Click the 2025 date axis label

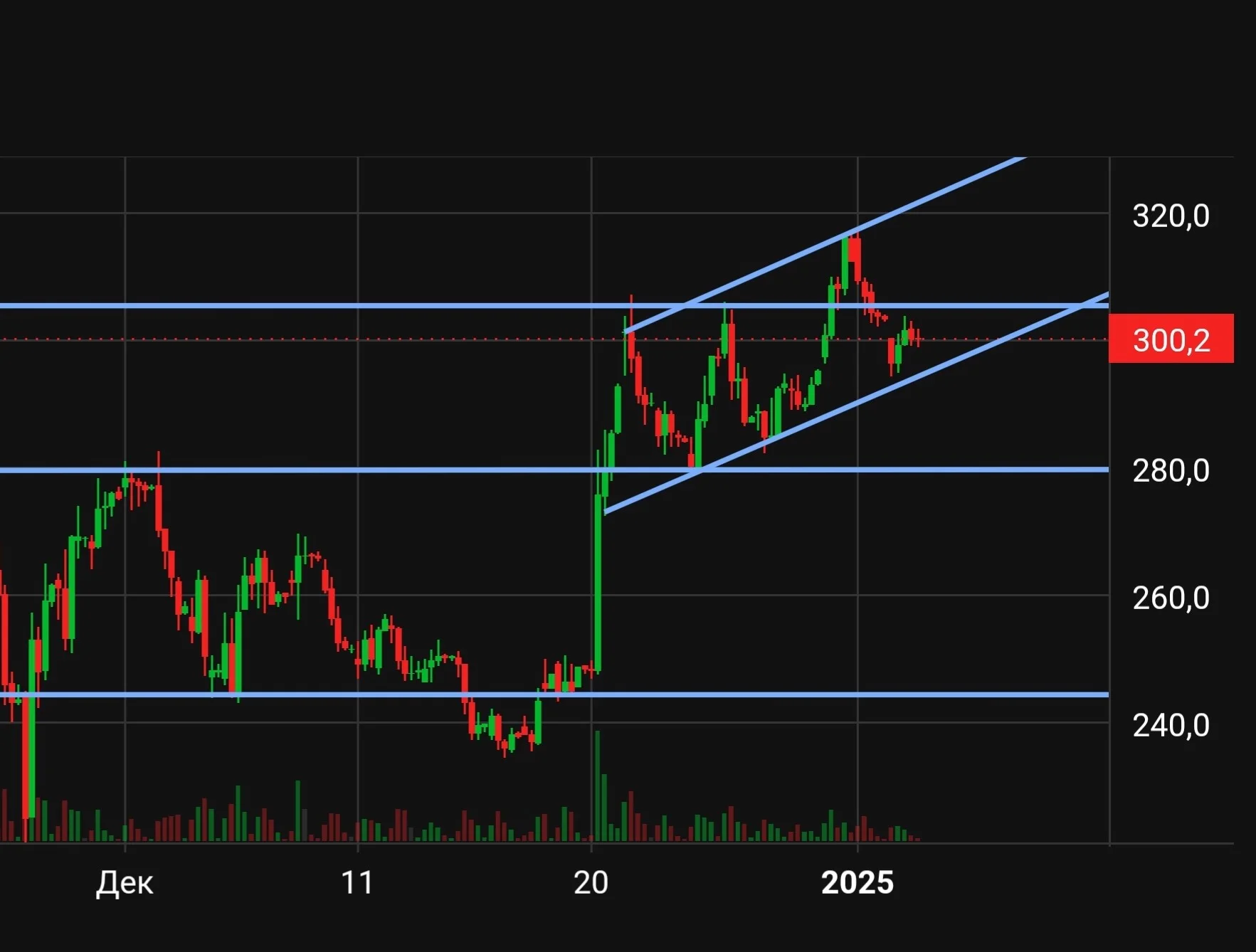pos(857,882)
